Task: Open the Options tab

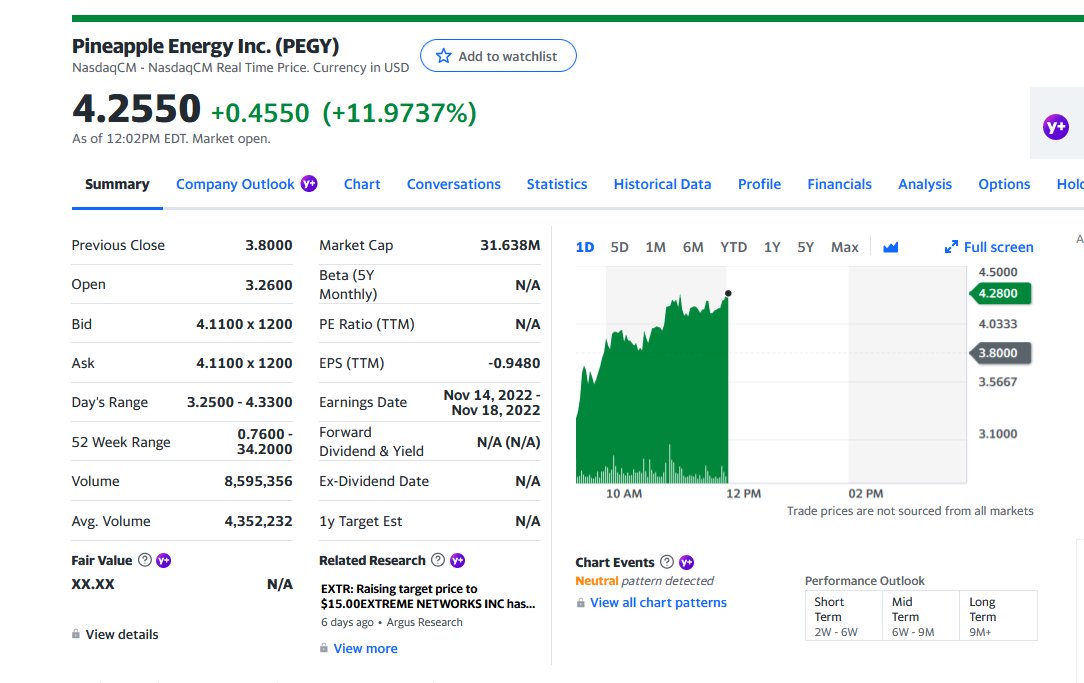Action: (1004, 185)
